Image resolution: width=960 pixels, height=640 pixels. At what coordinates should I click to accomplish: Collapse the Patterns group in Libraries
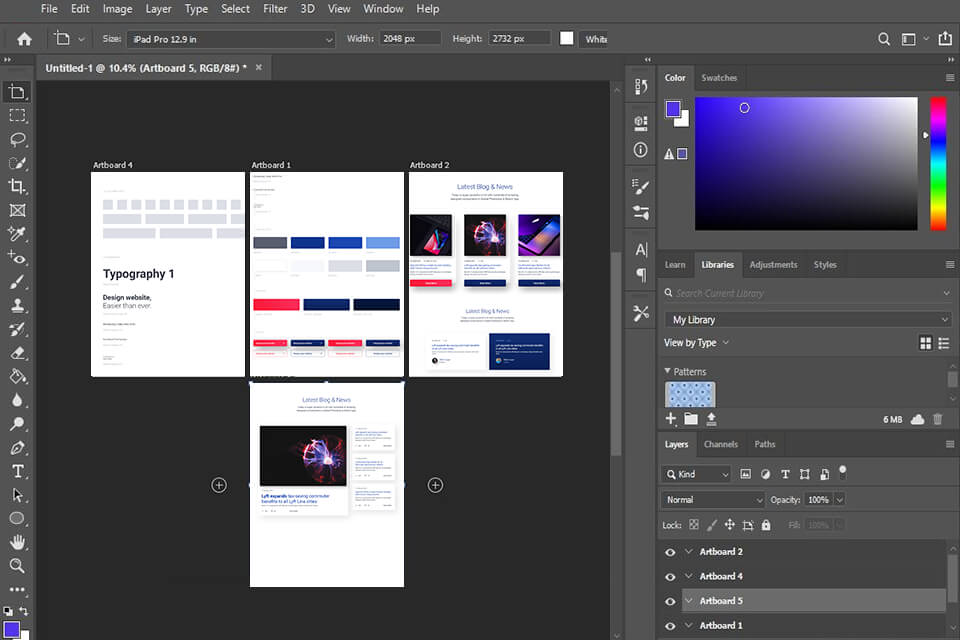(667, 371)
